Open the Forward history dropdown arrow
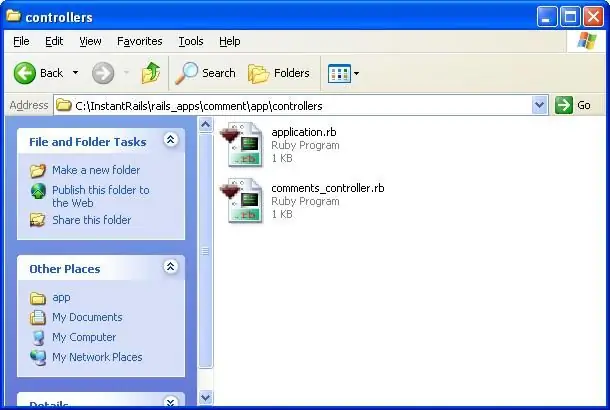610x410 pixels. tap(126, 73)
